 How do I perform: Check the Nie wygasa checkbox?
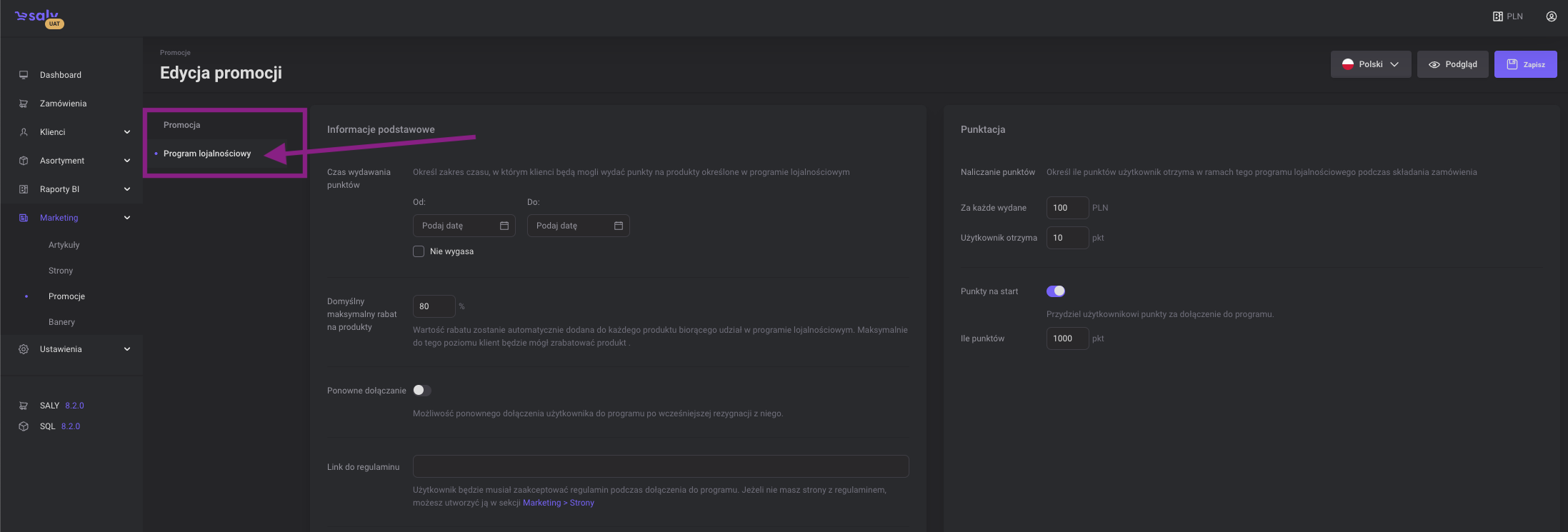tap(419, 251)
